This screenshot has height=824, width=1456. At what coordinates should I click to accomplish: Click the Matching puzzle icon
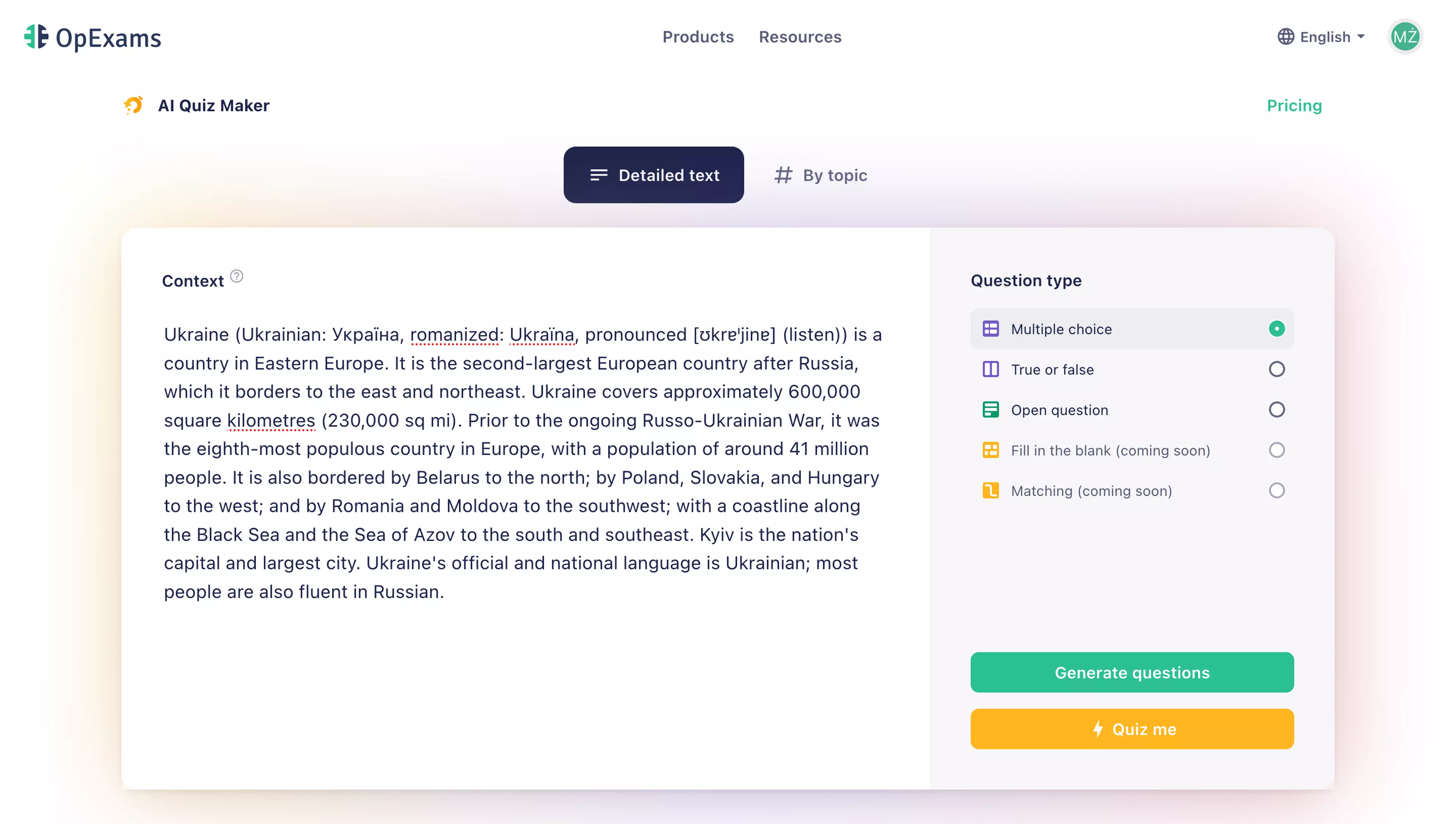pyautogui.click(x=991, y=491)
